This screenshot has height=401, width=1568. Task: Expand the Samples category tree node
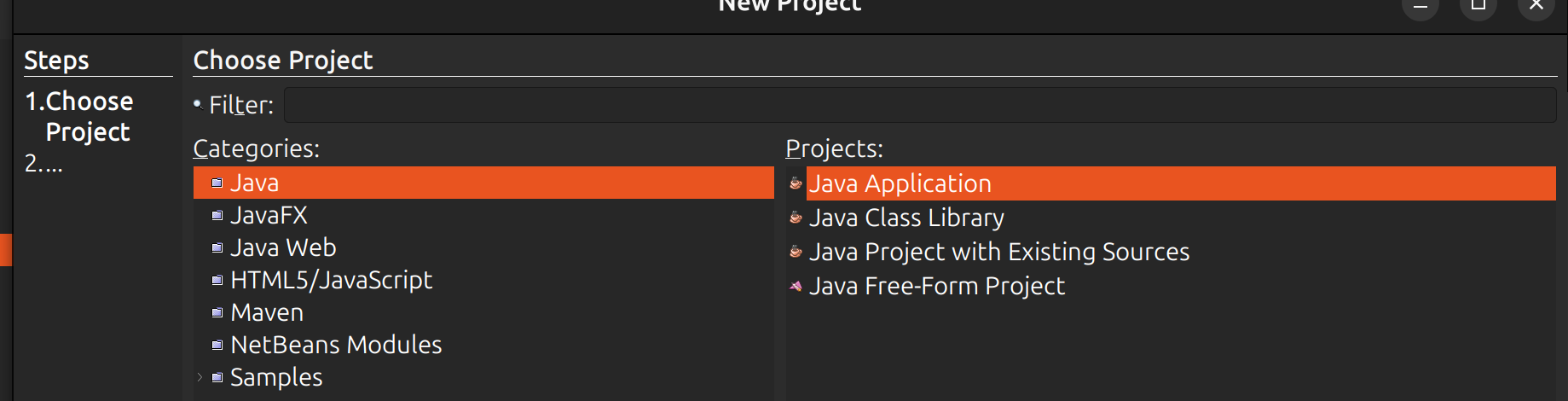(200, 377)
